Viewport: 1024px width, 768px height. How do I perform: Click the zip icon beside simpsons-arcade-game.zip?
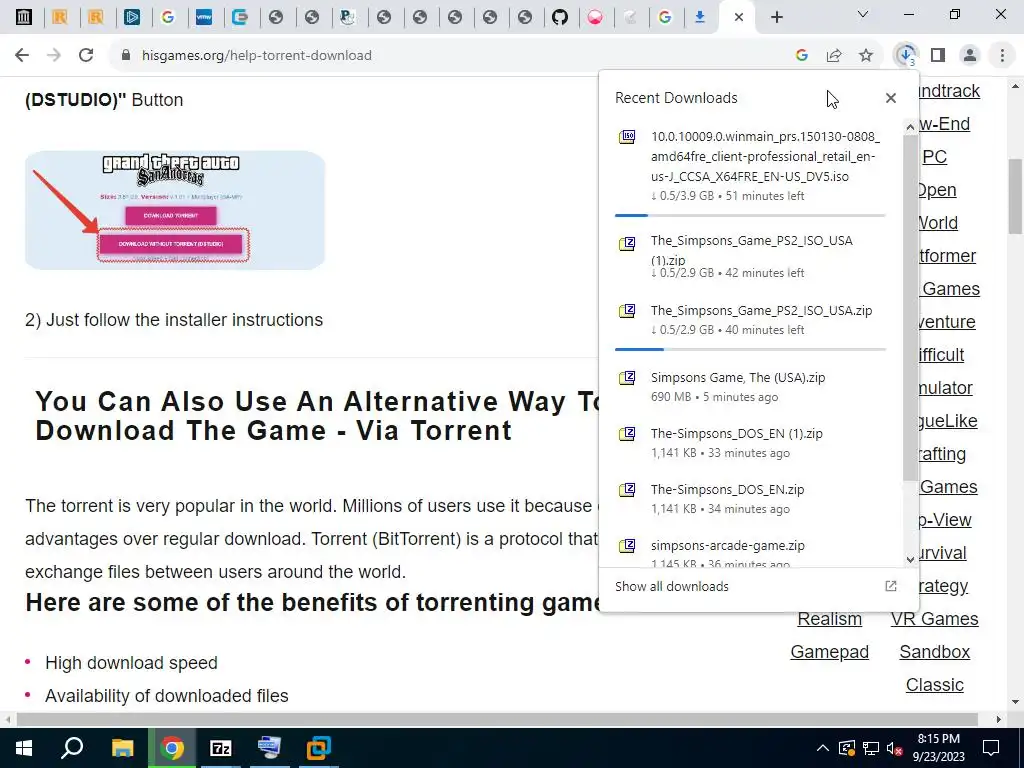pos(627,545)
